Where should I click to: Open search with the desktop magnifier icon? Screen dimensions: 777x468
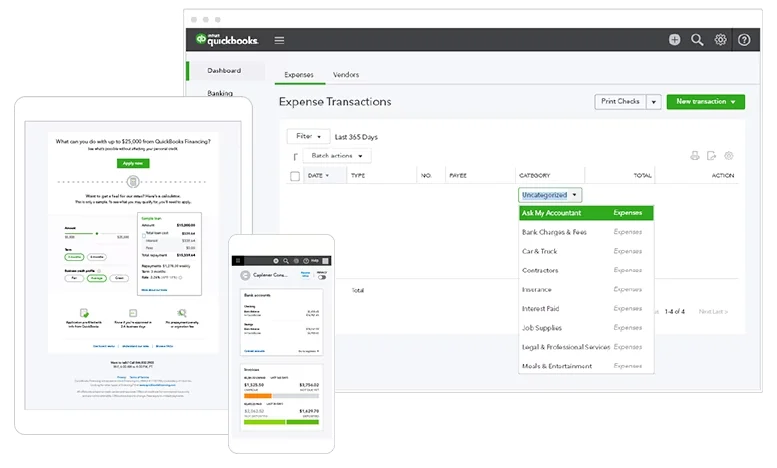(x=697, y=40)
